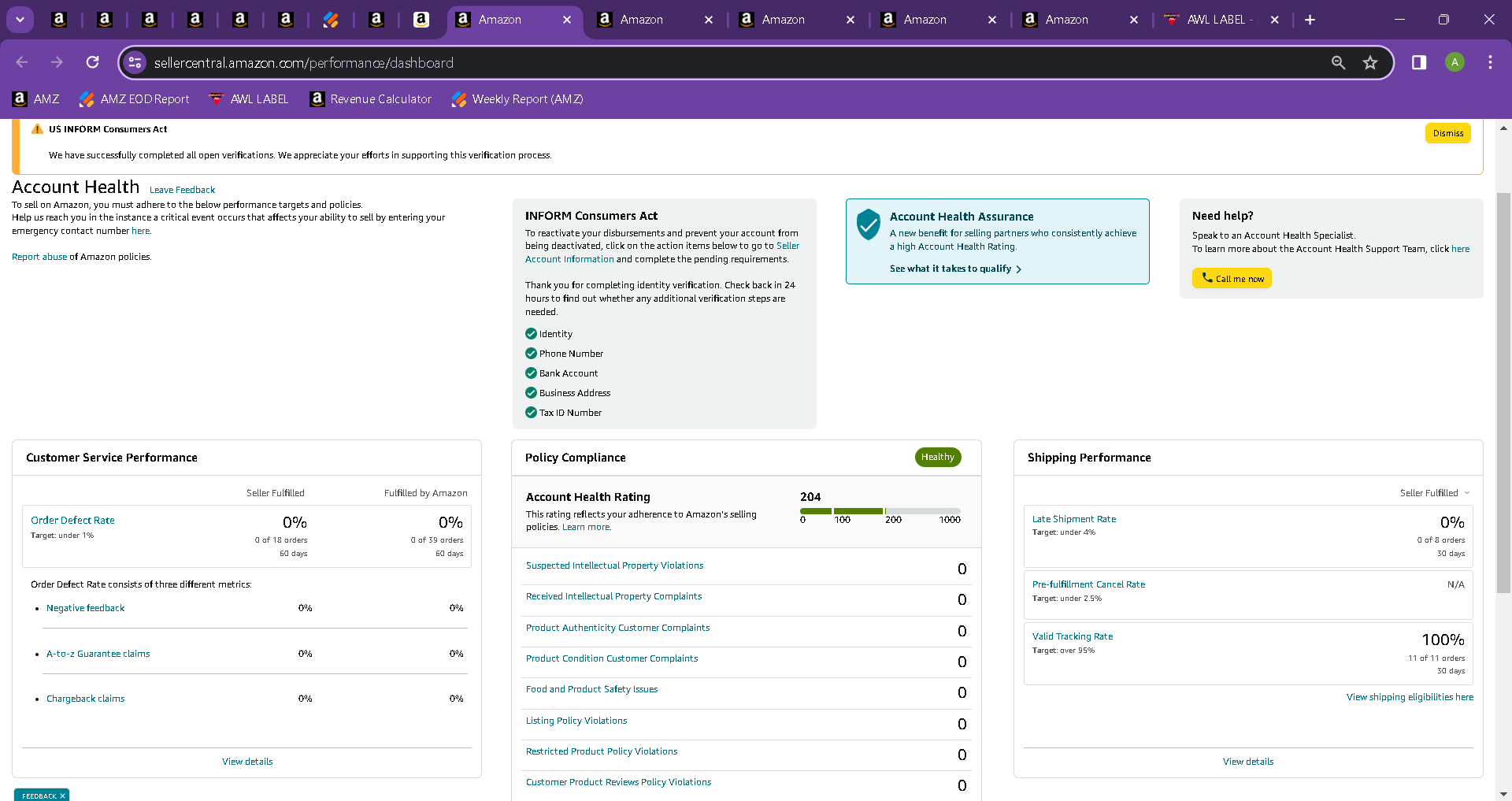View site information in address bar
The width and height of the screenshot is (1512, 801).
point(135,62)
